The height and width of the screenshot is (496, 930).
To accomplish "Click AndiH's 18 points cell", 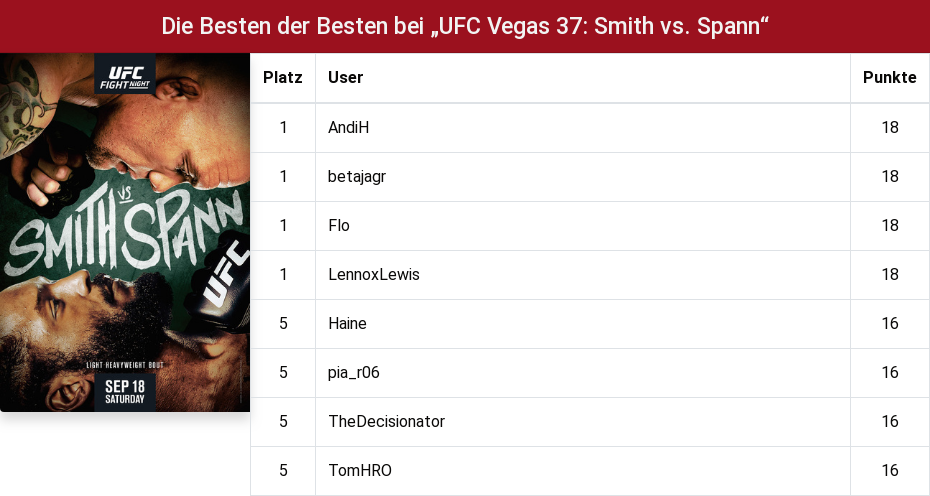I will (890, 128).
